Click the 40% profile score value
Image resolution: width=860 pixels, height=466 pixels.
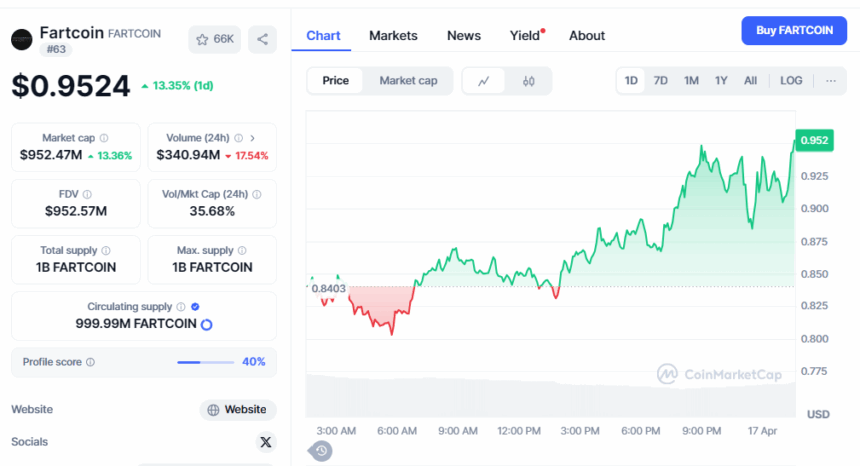click(x=253, y=362)
